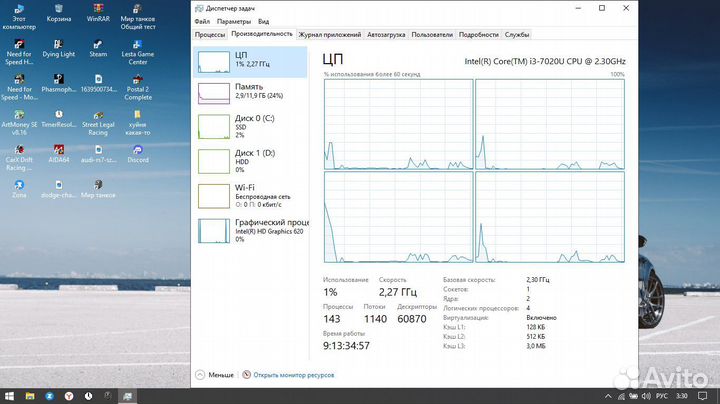Image resolution: width=720 pixels, height=404 pixels.
Task: Open the taskbar clock showing 3:30
Action: click(681, 396)
